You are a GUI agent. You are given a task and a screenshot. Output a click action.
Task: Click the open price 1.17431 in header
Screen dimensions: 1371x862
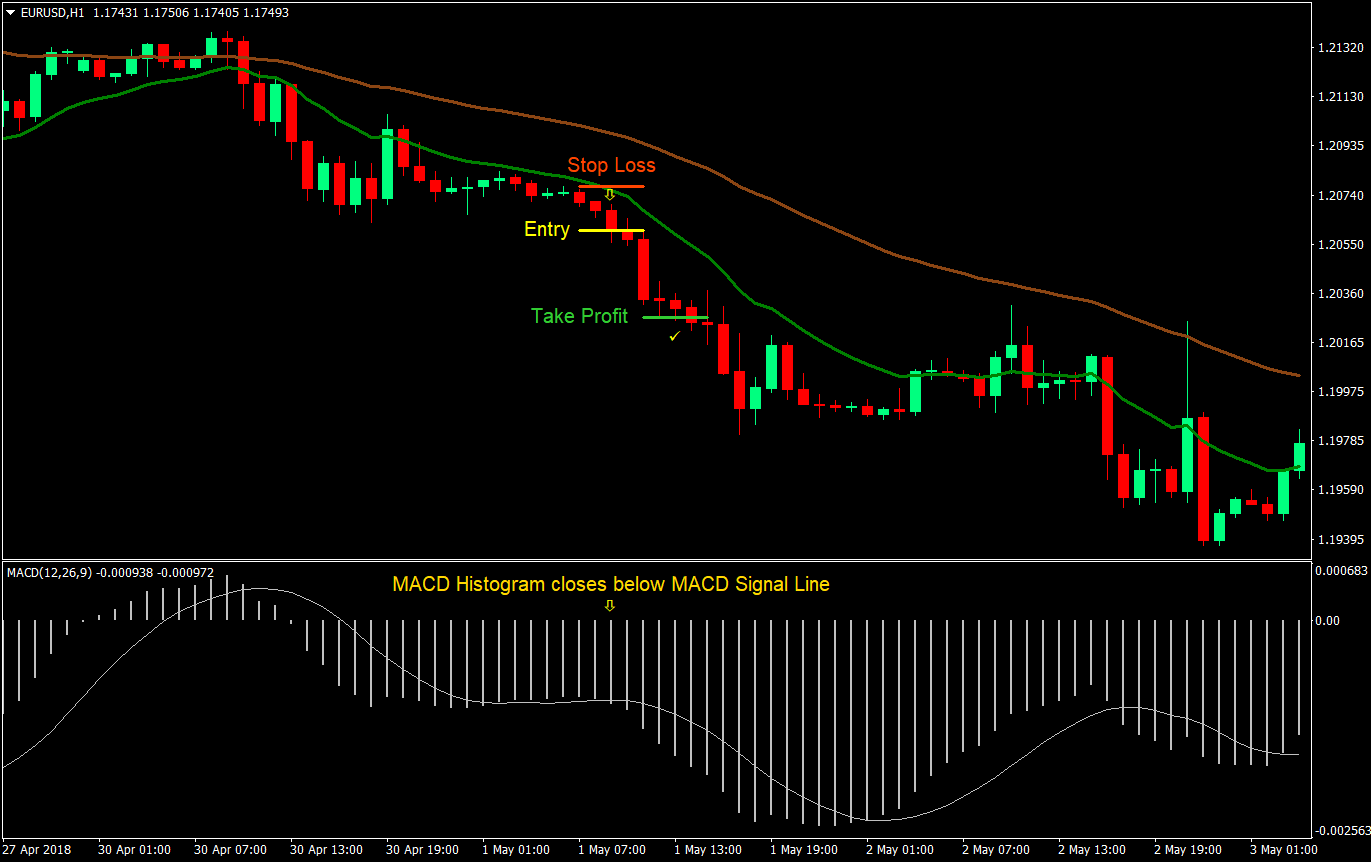tap(117, 11)
